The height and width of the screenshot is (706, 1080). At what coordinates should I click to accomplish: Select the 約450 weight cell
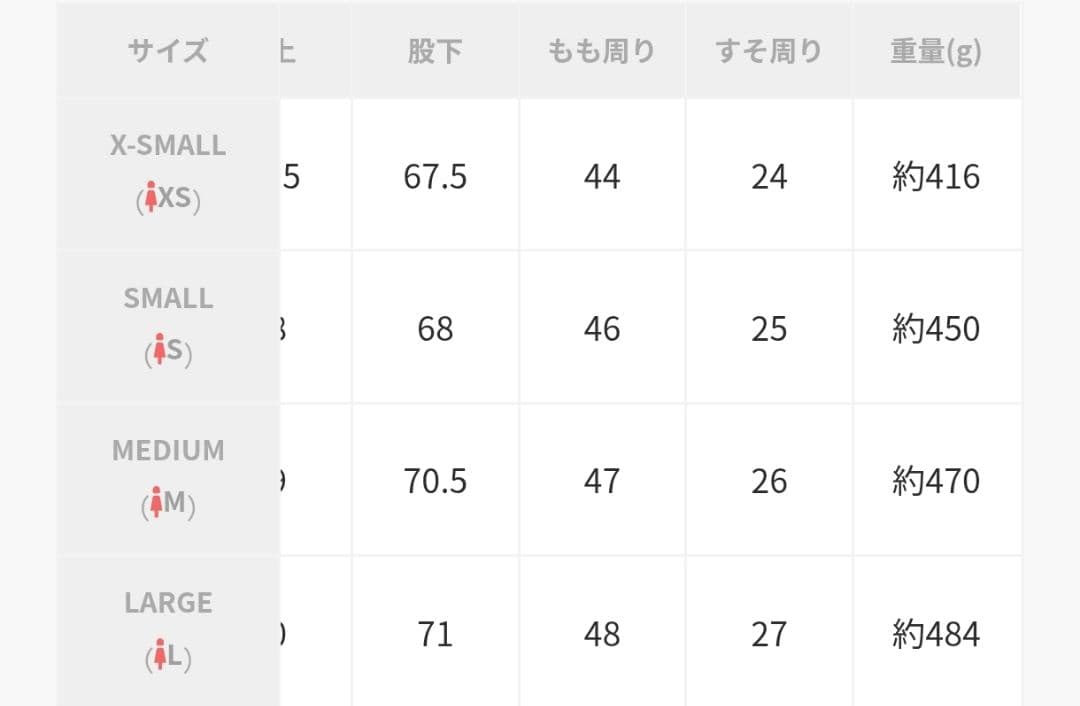click(x=936, y=329)
